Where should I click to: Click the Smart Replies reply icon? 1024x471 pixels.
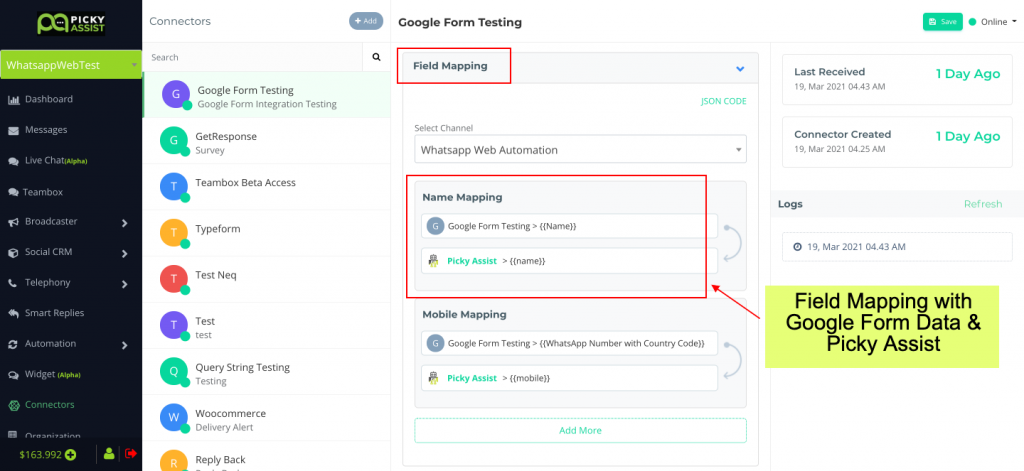tap(13, 314)
